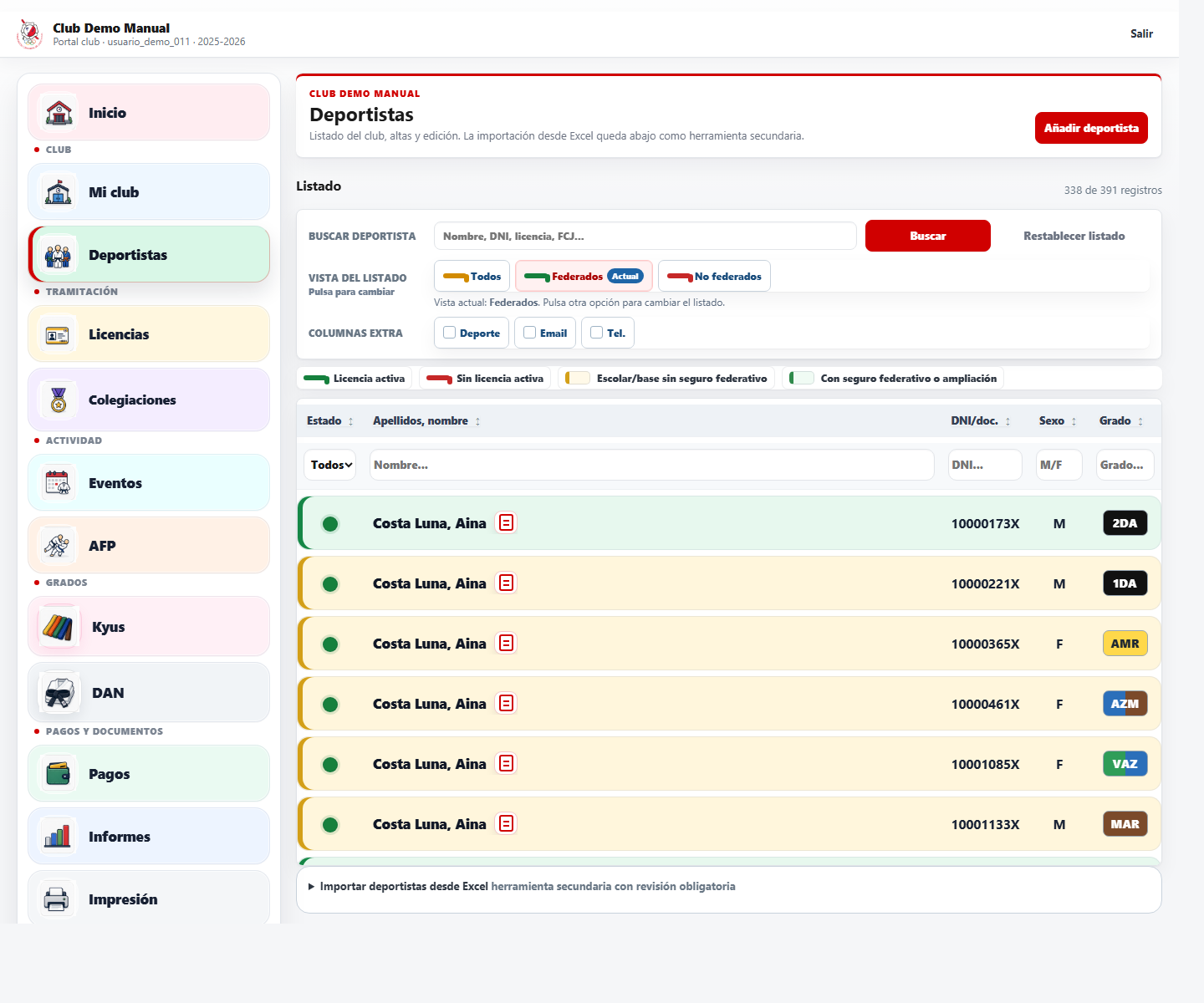The height and width of the screenshot is (1003, 1204).
Task: Enable the Deporte extra column checkbox
Action: coord(450,333)
